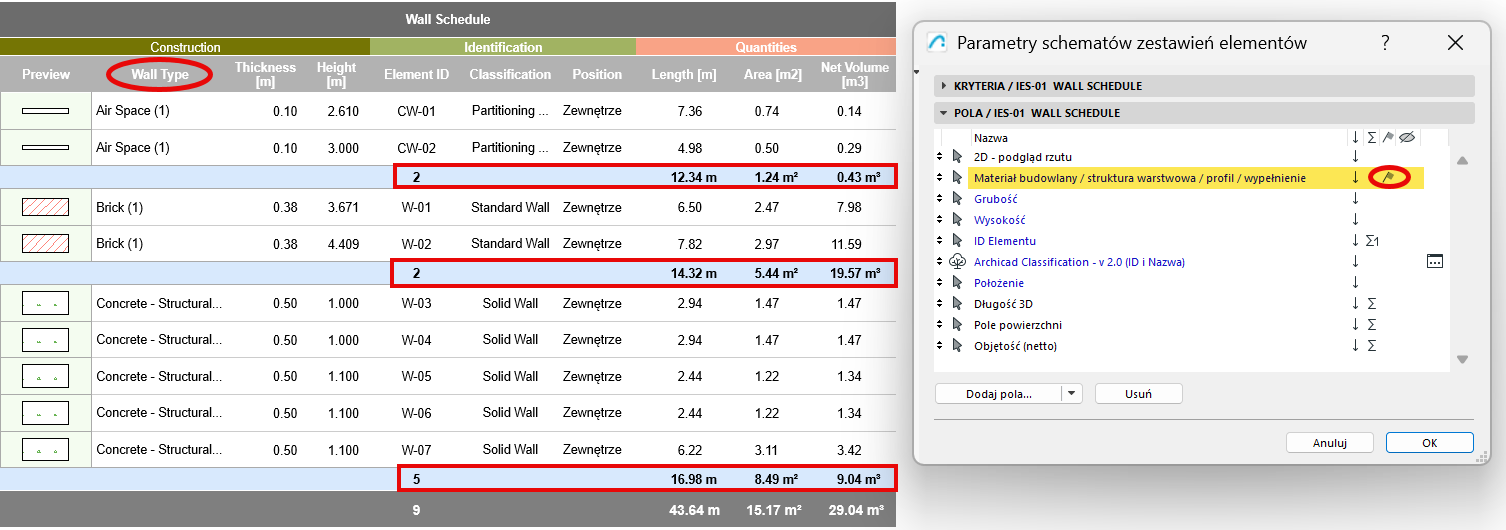Confirm the dialog with OK
This screenshot has height=530, width=1506.
(1430, 443)
